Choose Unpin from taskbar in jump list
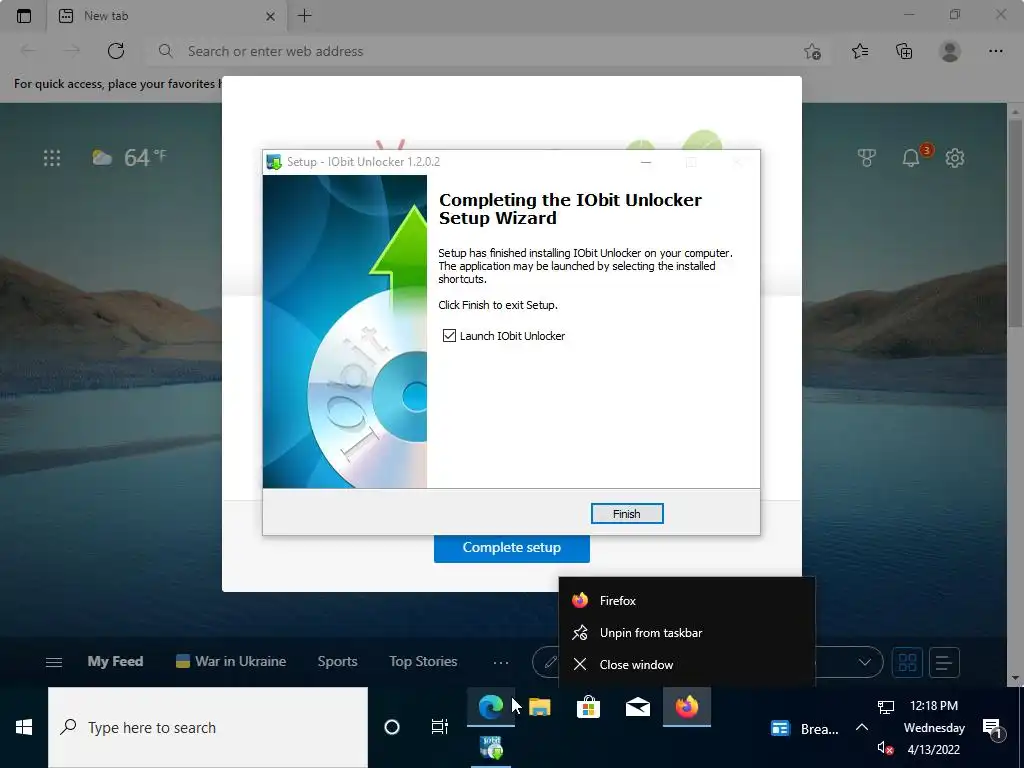1024x768 pixels. (687, 633)
